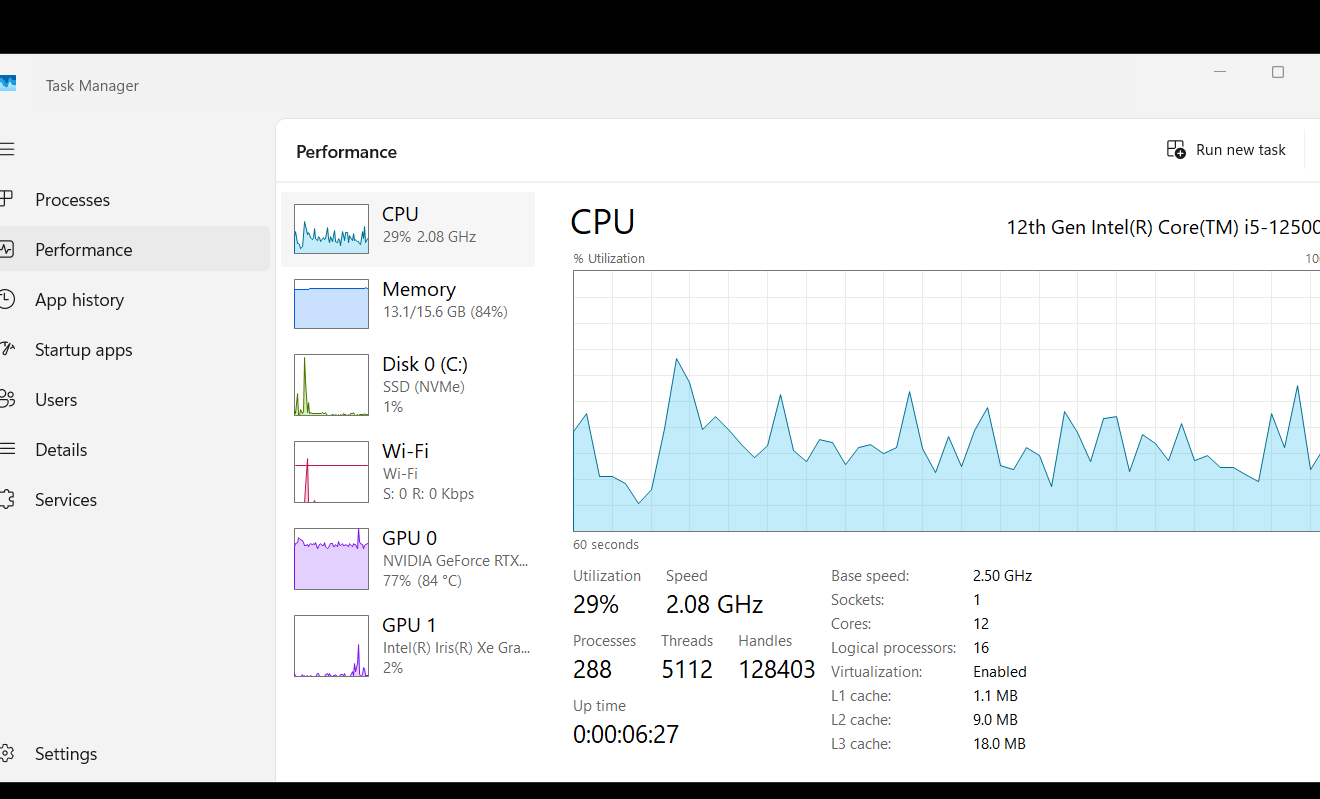Image resolution: width=1320 pixels, height=799 pixels.
Task: Click the App history clock icon
Action: pos(7,299)
